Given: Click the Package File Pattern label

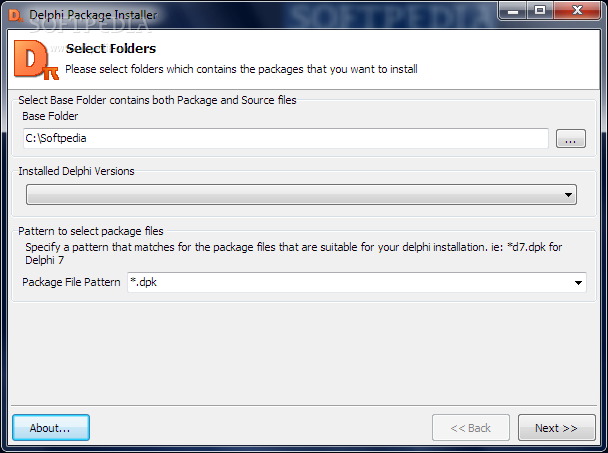Looking at the screenshot, I should click(71, 283).
